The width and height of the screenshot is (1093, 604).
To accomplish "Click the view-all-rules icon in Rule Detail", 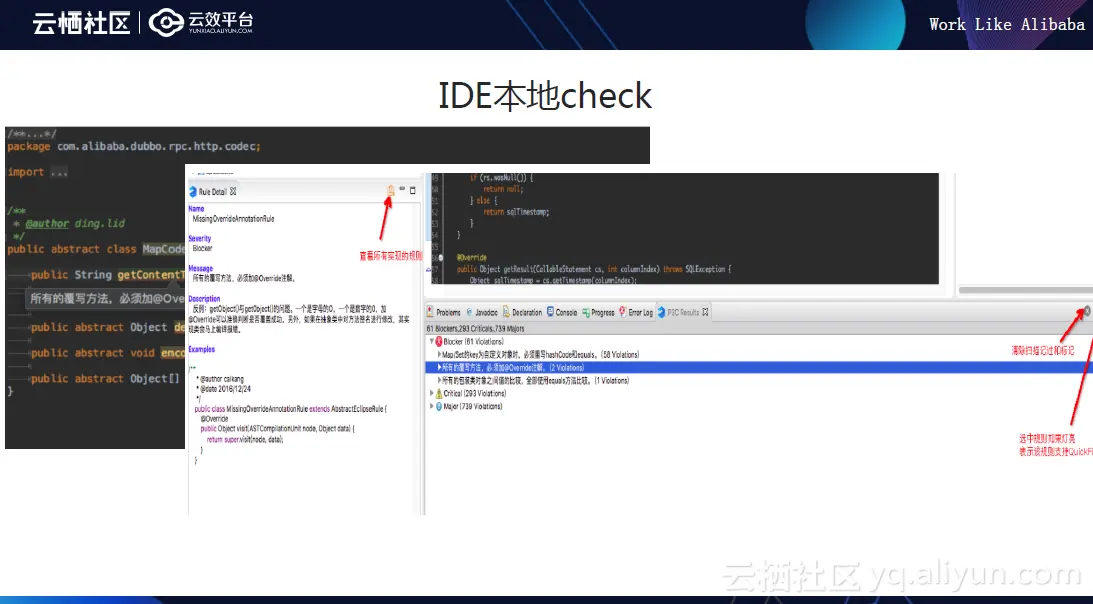I will (390, 190).
